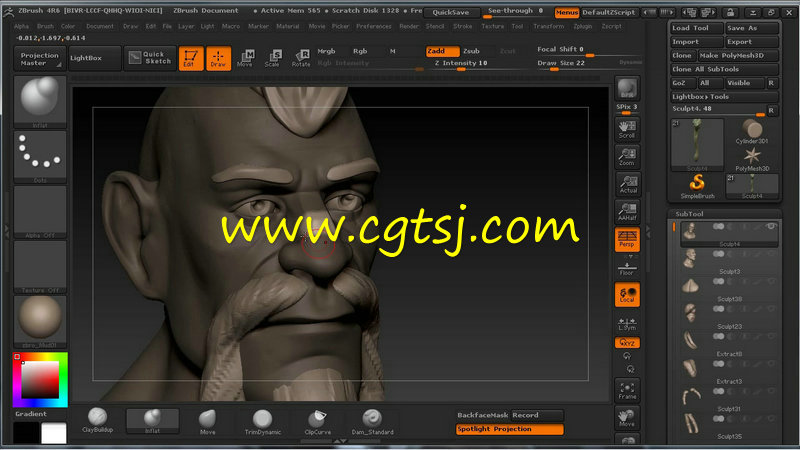Select the Dam_Standard brush
The height and width of the screenshot is (450, 800).
[x=372, y=421]
